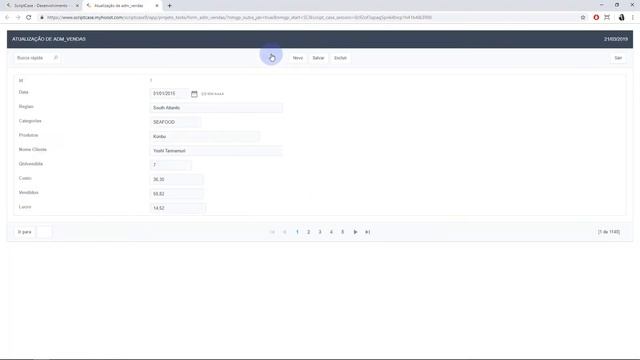Viewport: 640px width, 360px height.
Task: Click the red Opera extension icon
Action: coord(596,18)
